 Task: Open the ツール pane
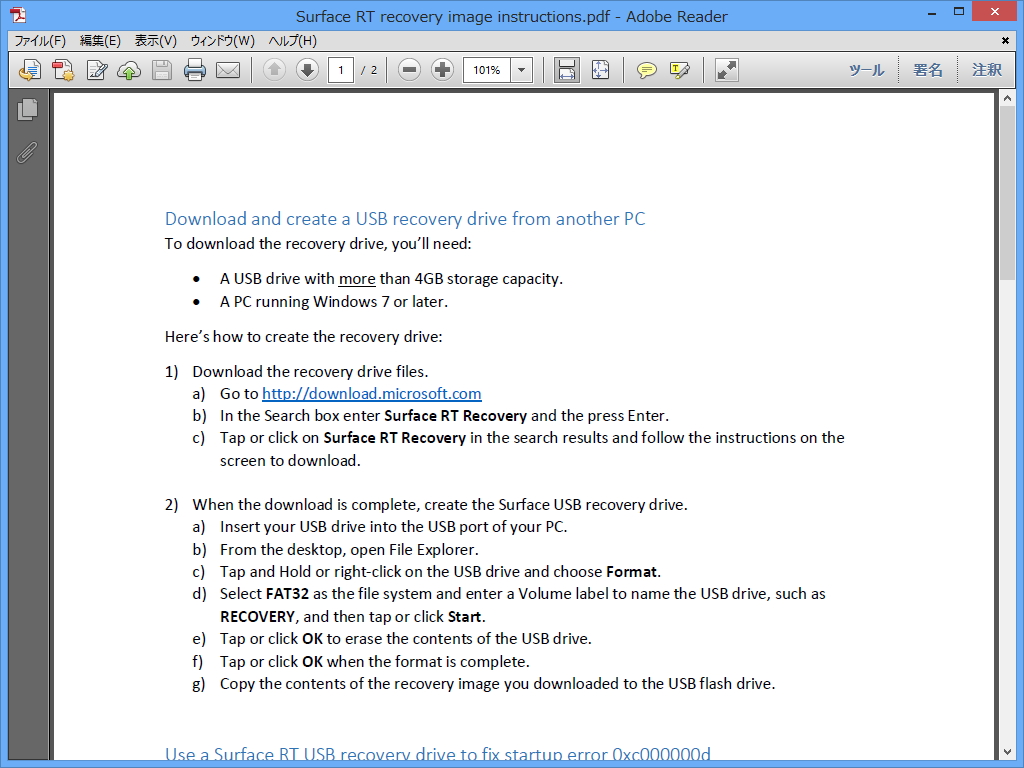[866, 70]
